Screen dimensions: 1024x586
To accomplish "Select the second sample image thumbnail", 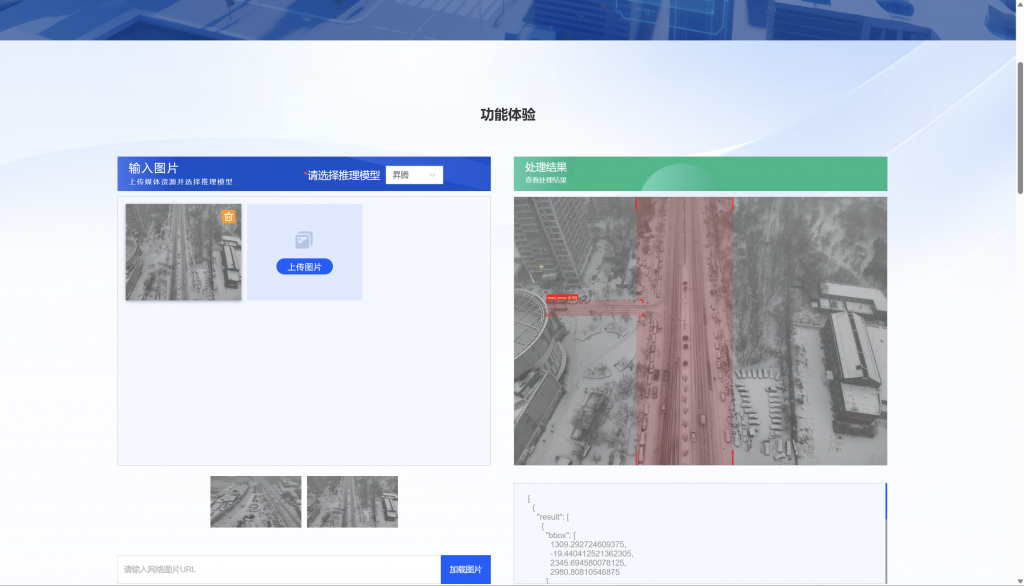I will [x=352, y=502].
